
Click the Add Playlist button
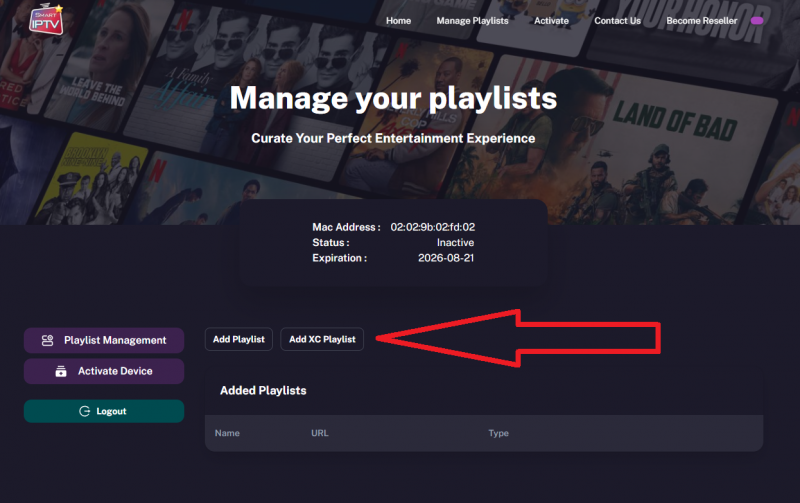239,339
